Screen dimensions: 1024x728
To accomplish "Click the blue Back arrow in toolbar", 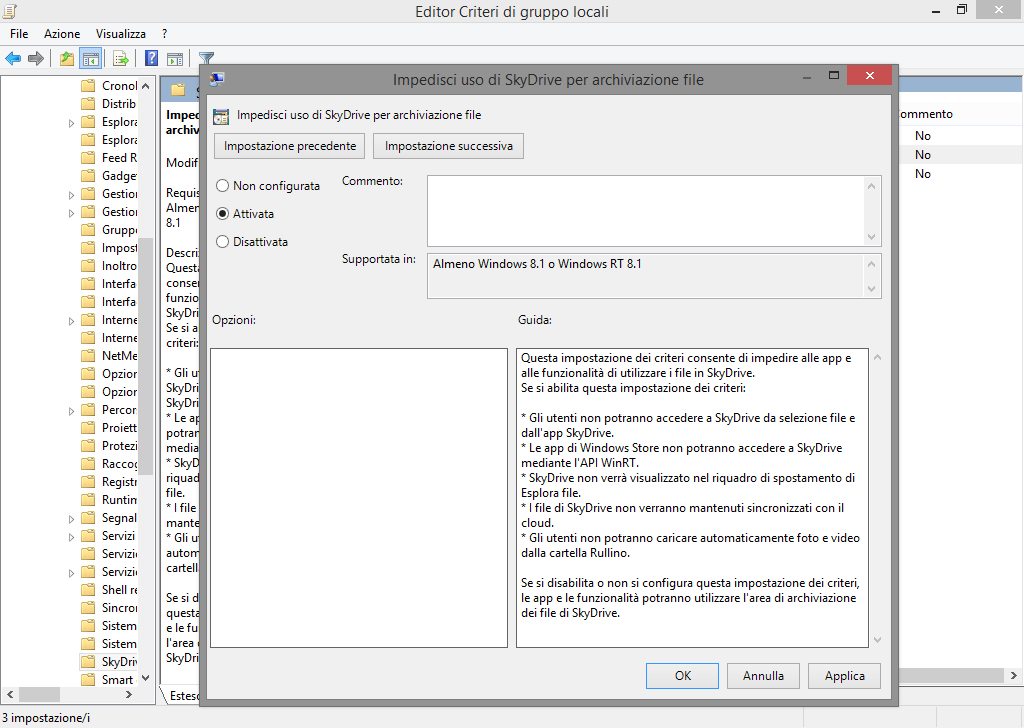I will [14, 58].
